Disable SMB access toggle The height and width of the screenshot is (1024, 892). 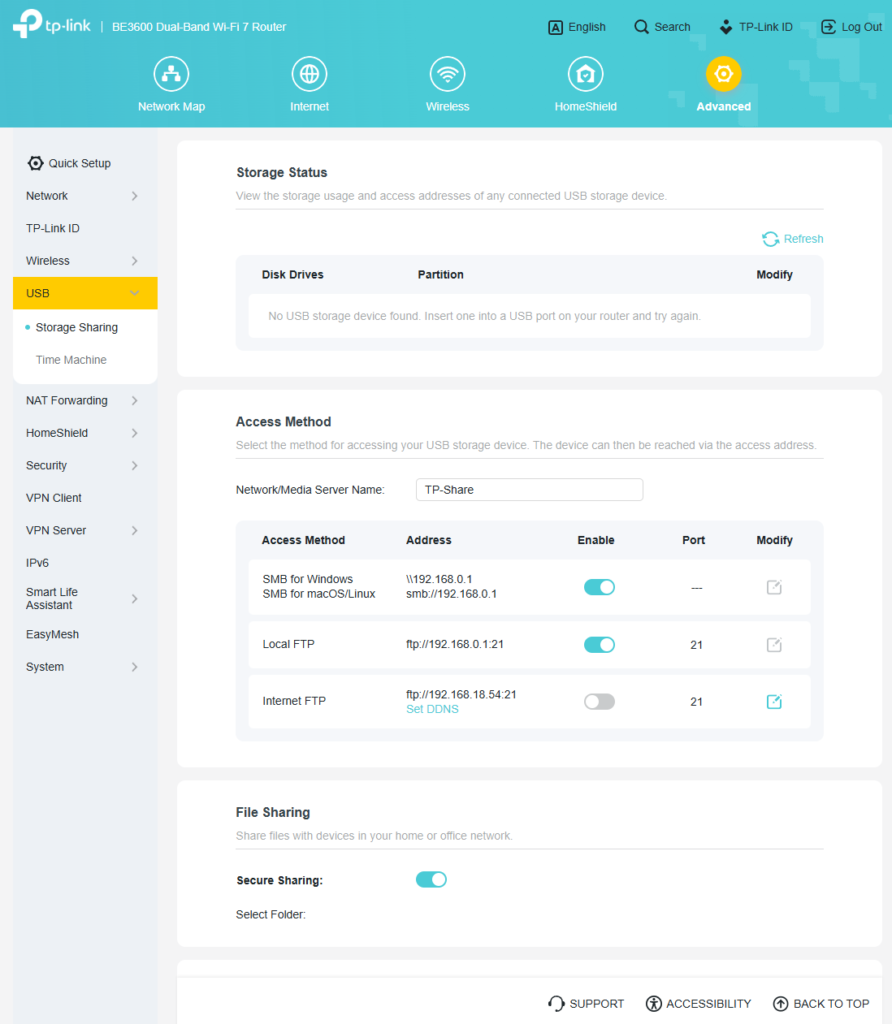pos(599,587)
